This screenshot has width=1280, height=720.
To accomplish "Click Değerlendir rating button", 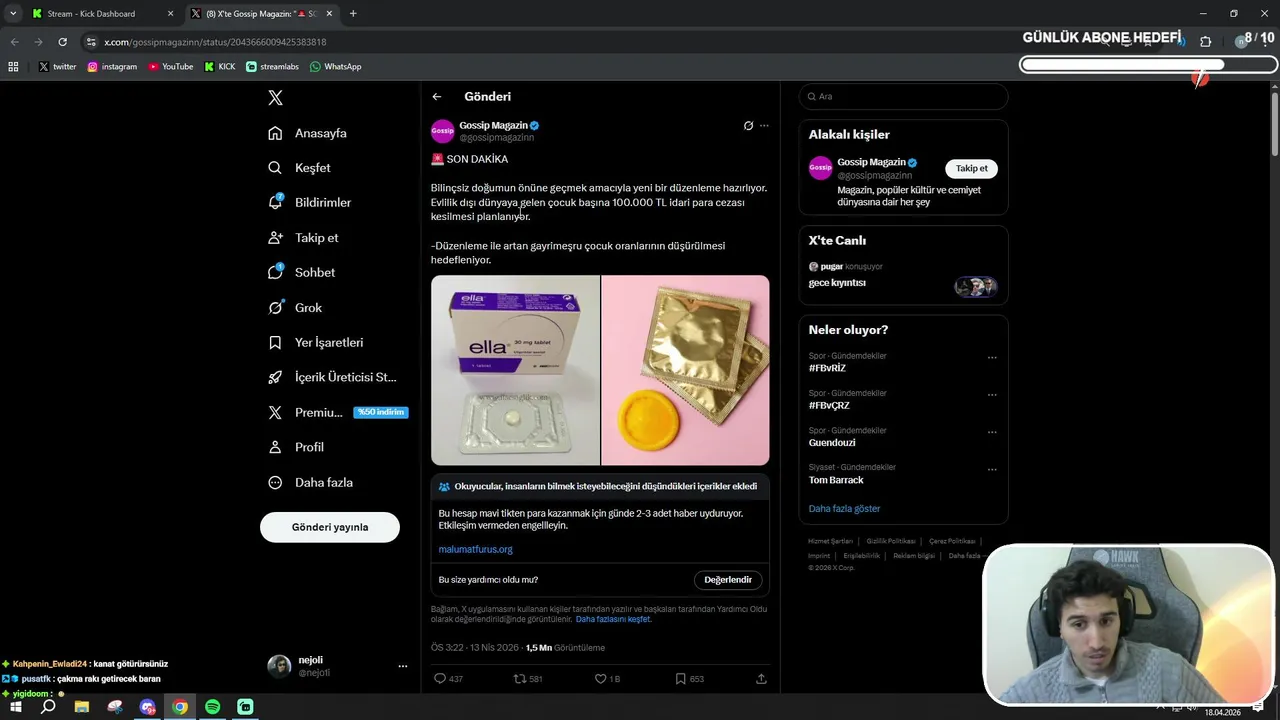I will click(728, 580).
